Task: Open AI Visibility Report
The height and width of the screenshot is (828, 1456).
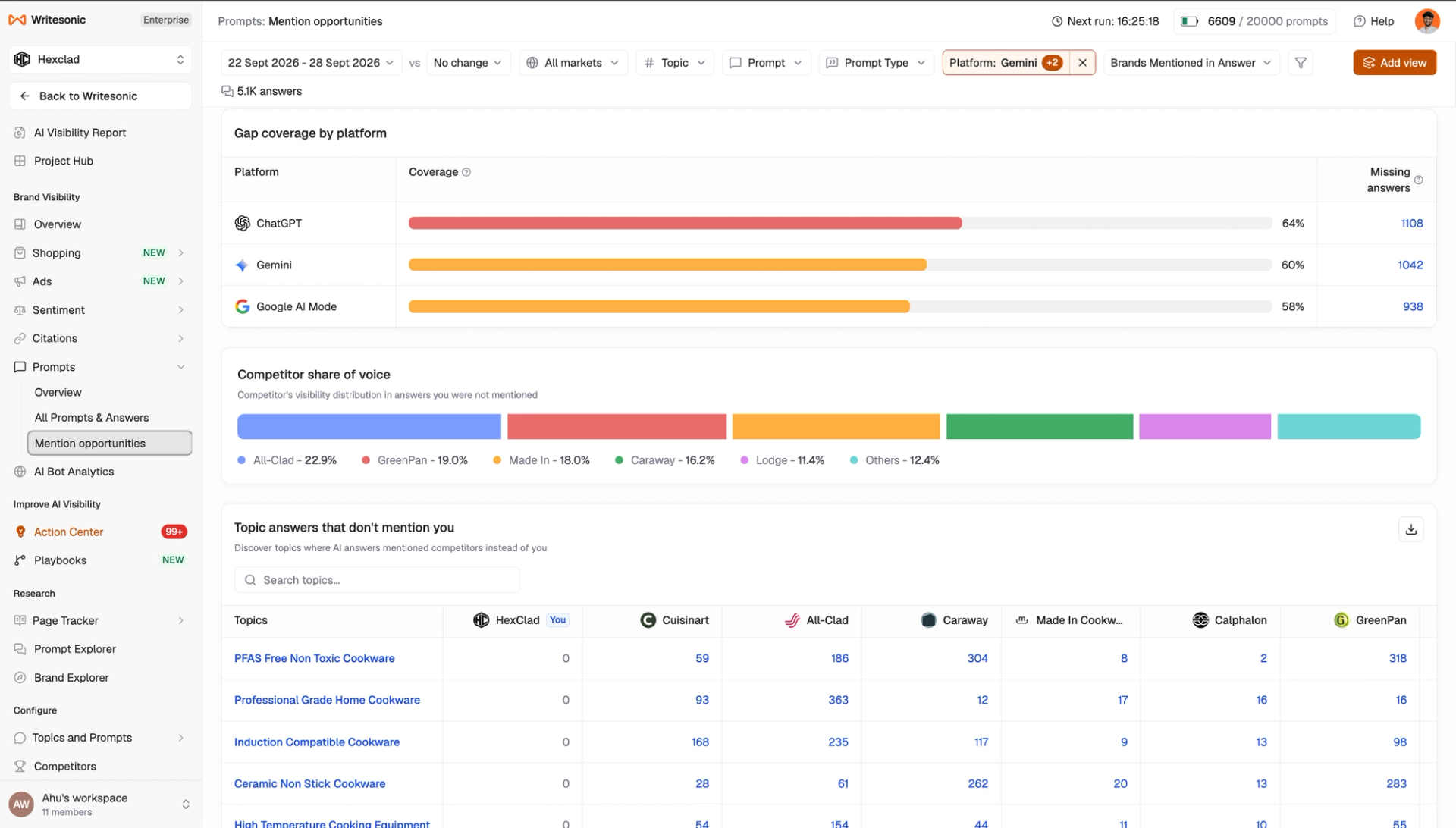Action: [x=80, y=133]
